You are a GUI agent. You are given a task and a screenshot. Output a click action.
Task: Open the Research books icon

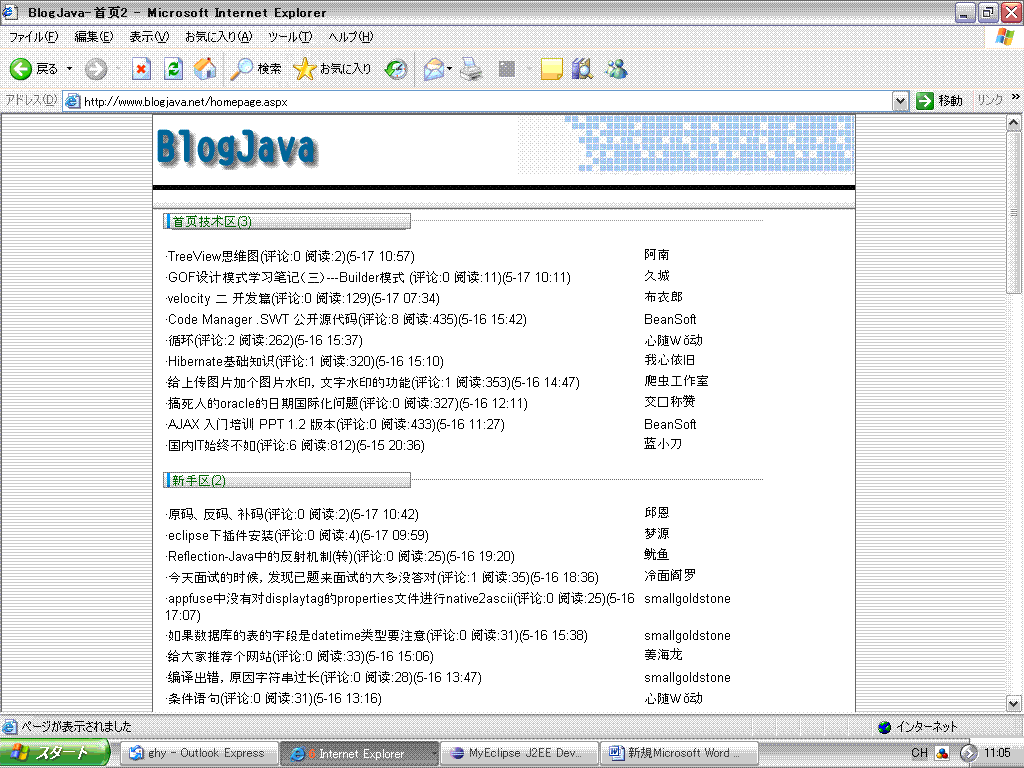[583, 69]
